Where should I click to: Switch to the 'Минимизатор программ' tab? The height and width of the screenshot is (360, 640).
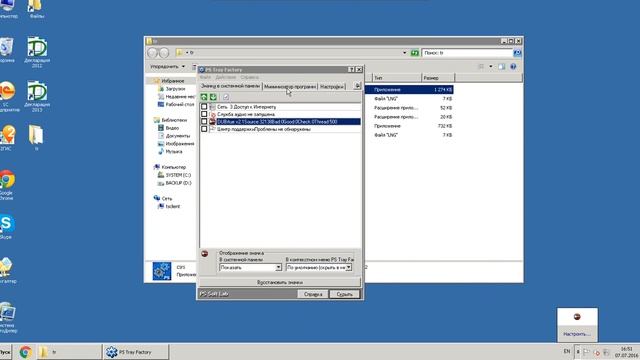[x=290, y=87]
